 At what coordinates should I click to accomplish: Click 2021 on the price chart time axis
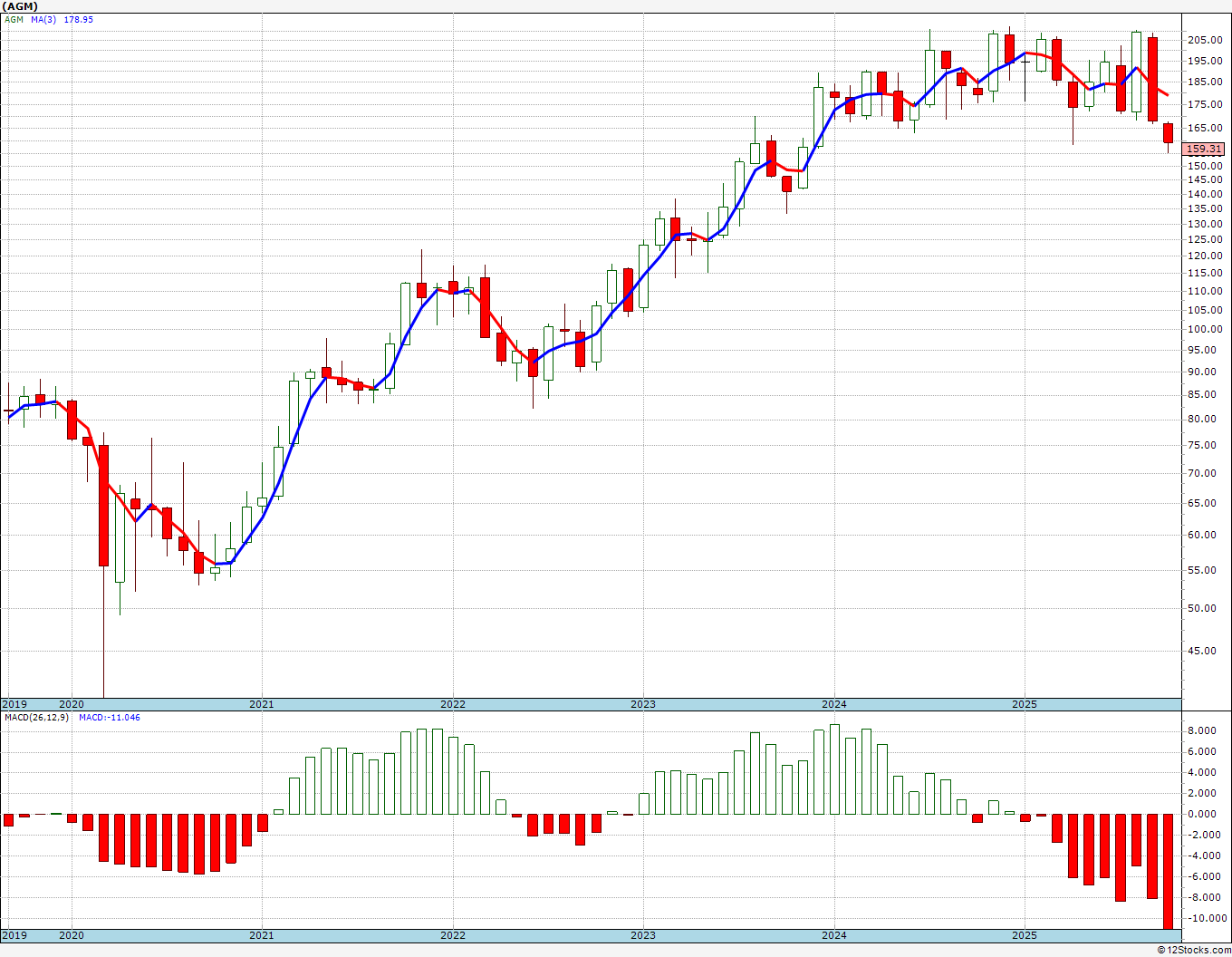(x=262, y=704)
